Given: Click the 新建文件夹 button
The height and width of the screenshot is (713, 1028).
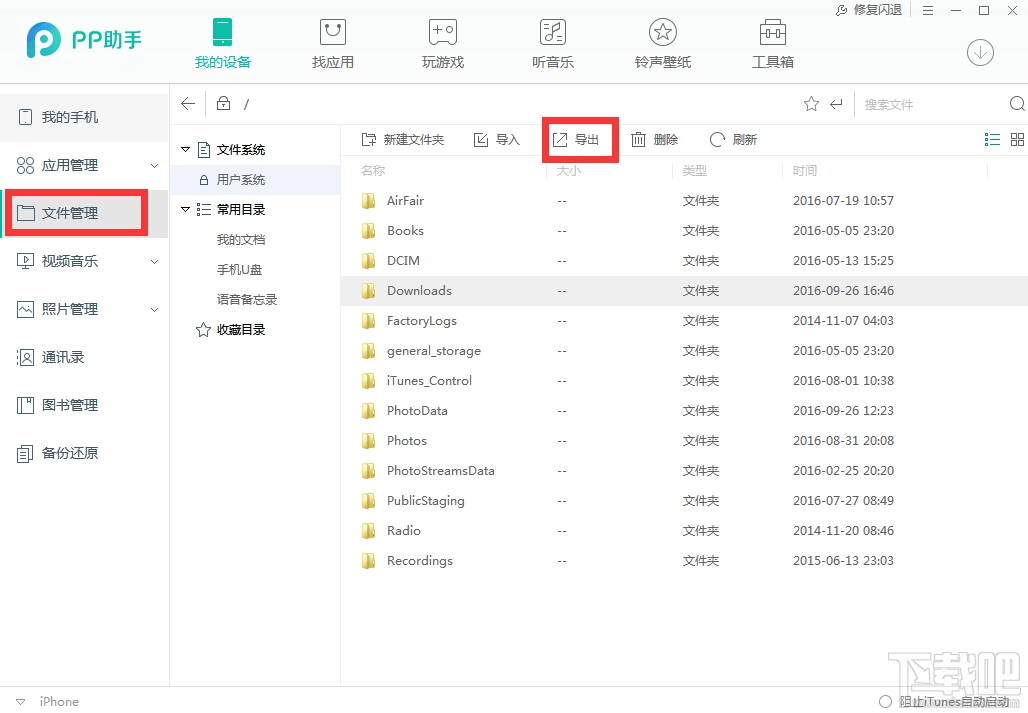Looking at the screenshot, I should [x=404, y=139].
